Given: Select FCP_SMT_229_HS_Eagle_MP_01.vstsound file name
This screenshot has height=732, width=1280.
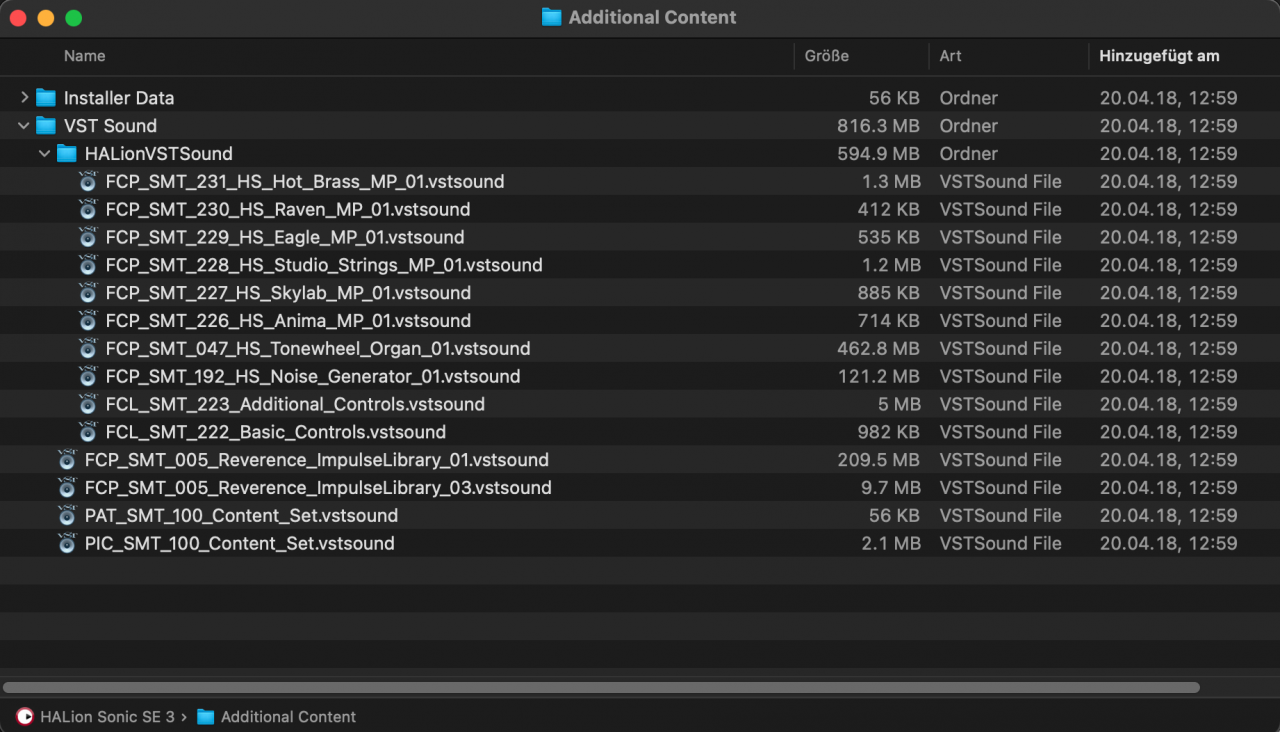Looking at the screenshot, I should coord(285,238).
